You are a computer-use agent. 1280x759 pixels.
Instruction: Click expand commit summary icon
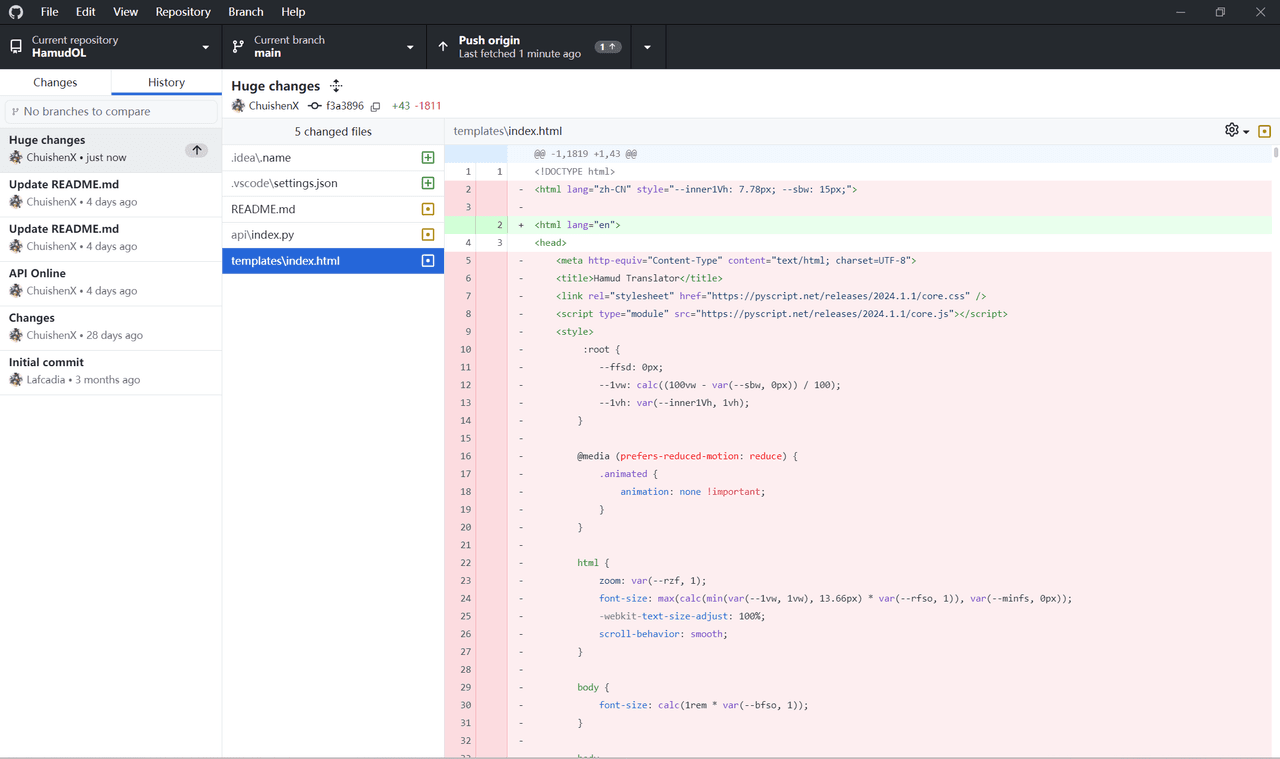click(336, 86)
